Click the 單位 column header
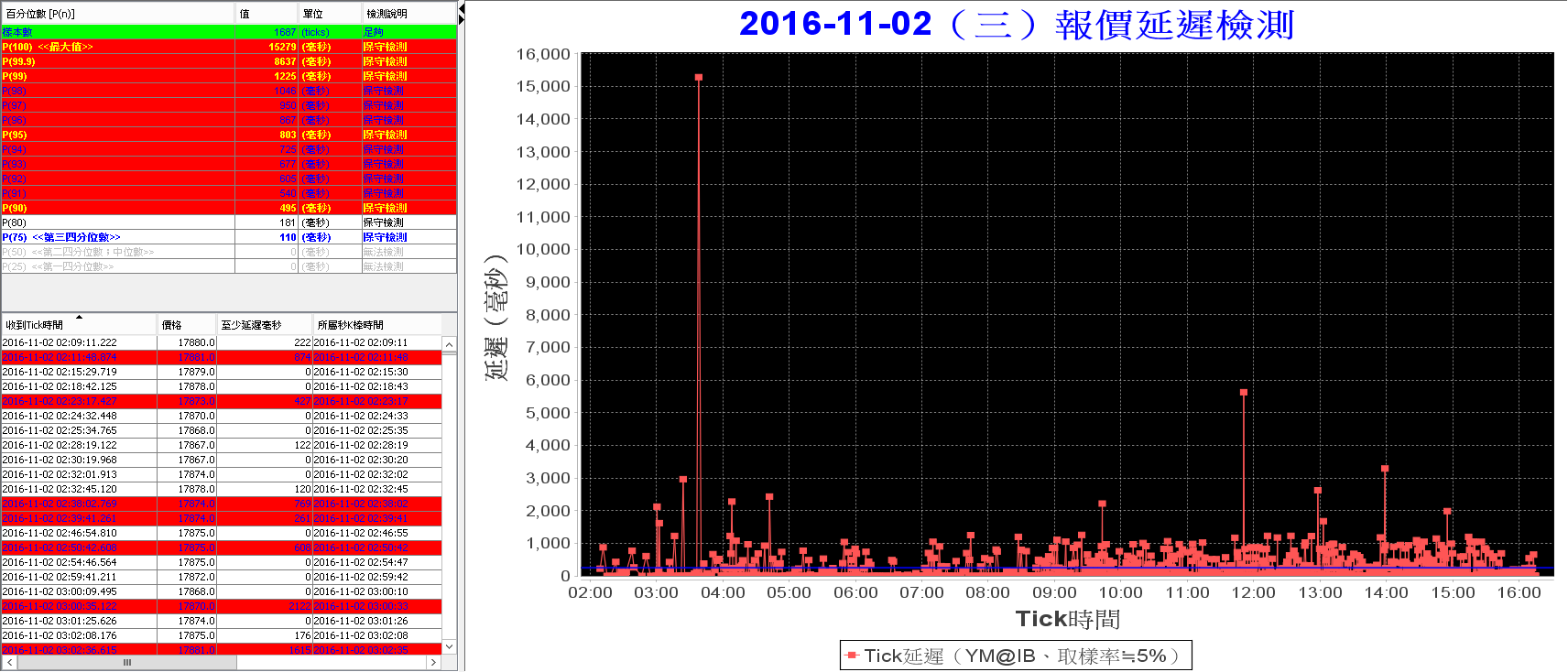Screen dimensions: 1568x672 coord(330,13)
